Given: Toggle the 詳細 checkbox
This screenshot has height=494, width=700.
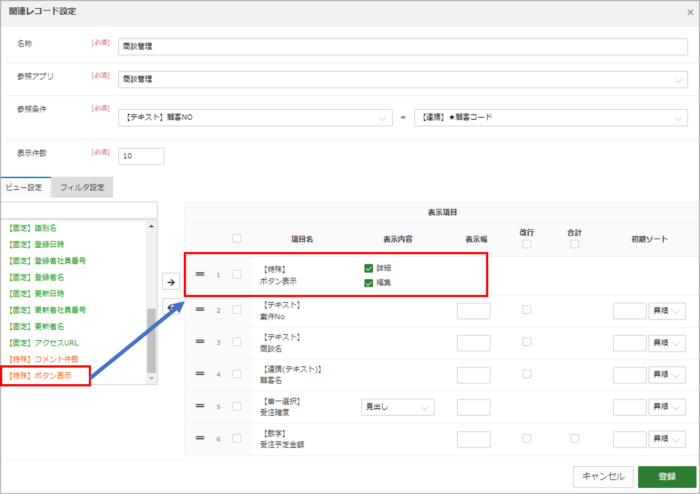Looking at the screenshot, I should (x=368, y=268).
